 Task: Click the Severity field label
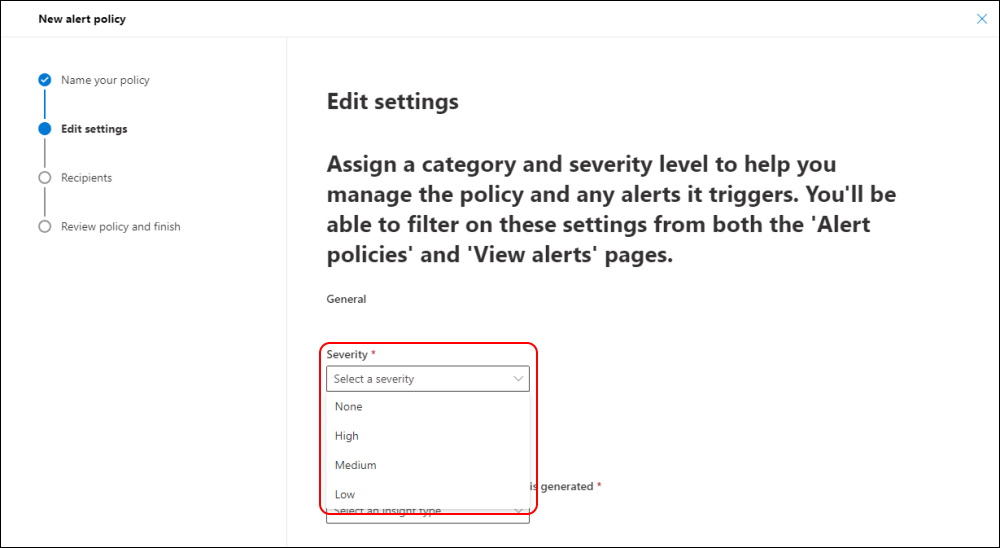347,354
